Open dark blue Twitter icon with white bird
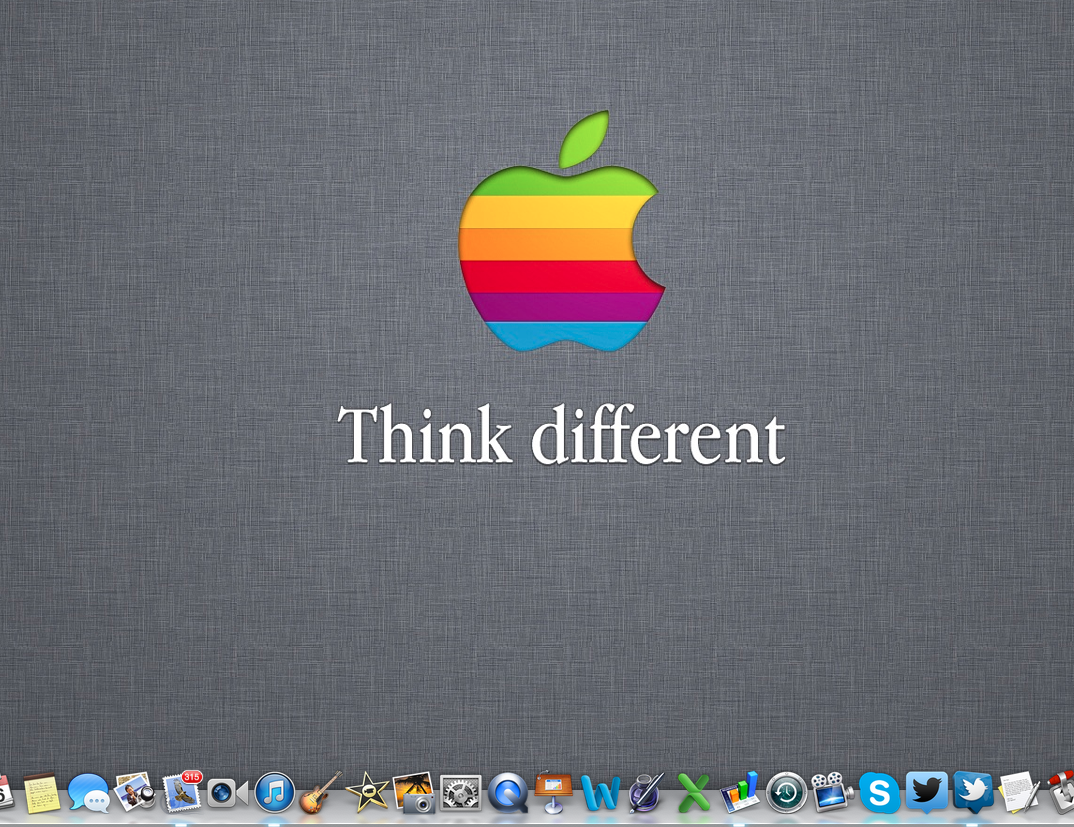The width and height of the screenshot is (1074, 827). pyautogui.click(x=973, y=793)
